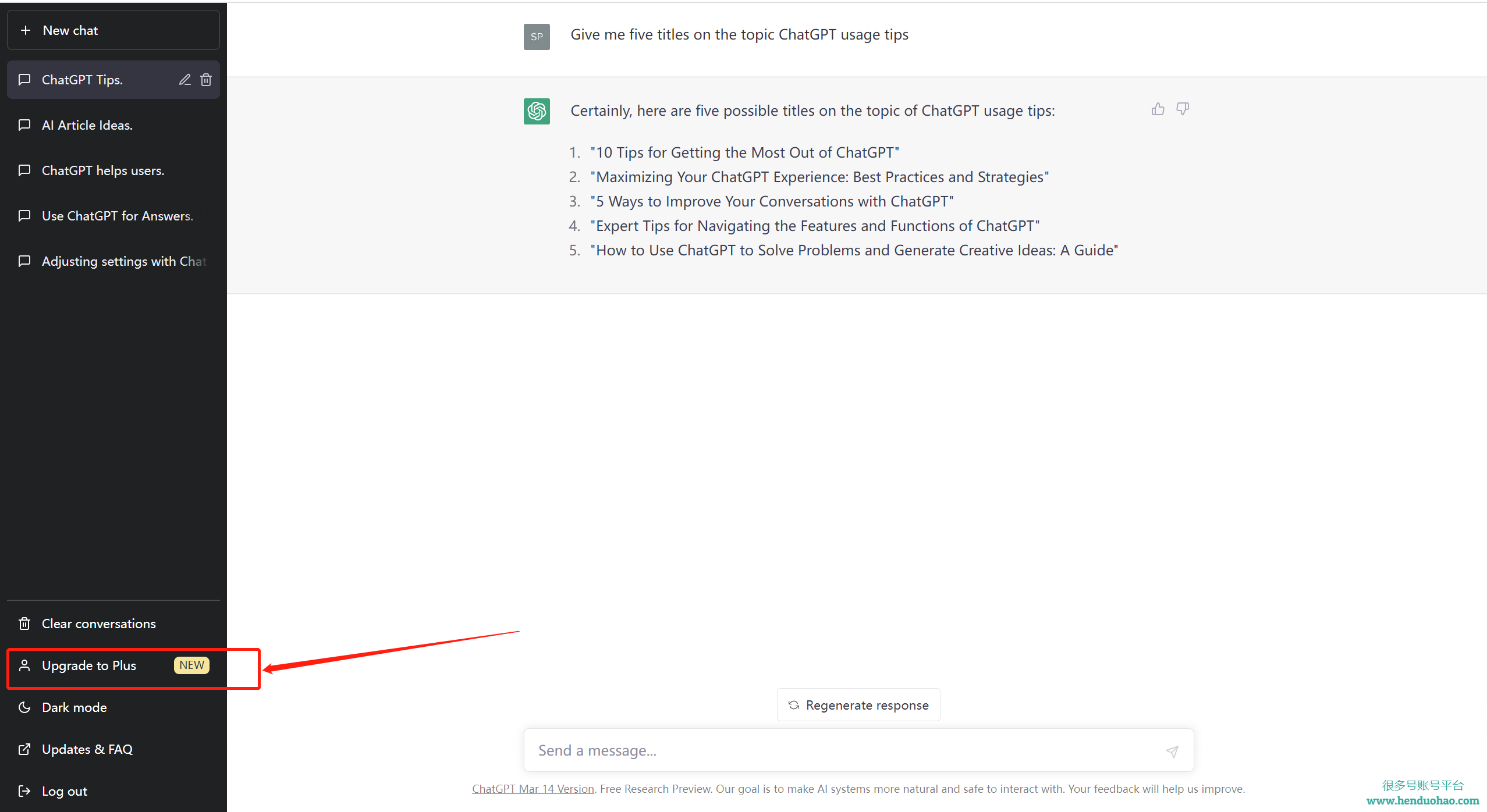1487x812 pixels.
Task: Give the response a thumbs up
Action: [1158, 109]
